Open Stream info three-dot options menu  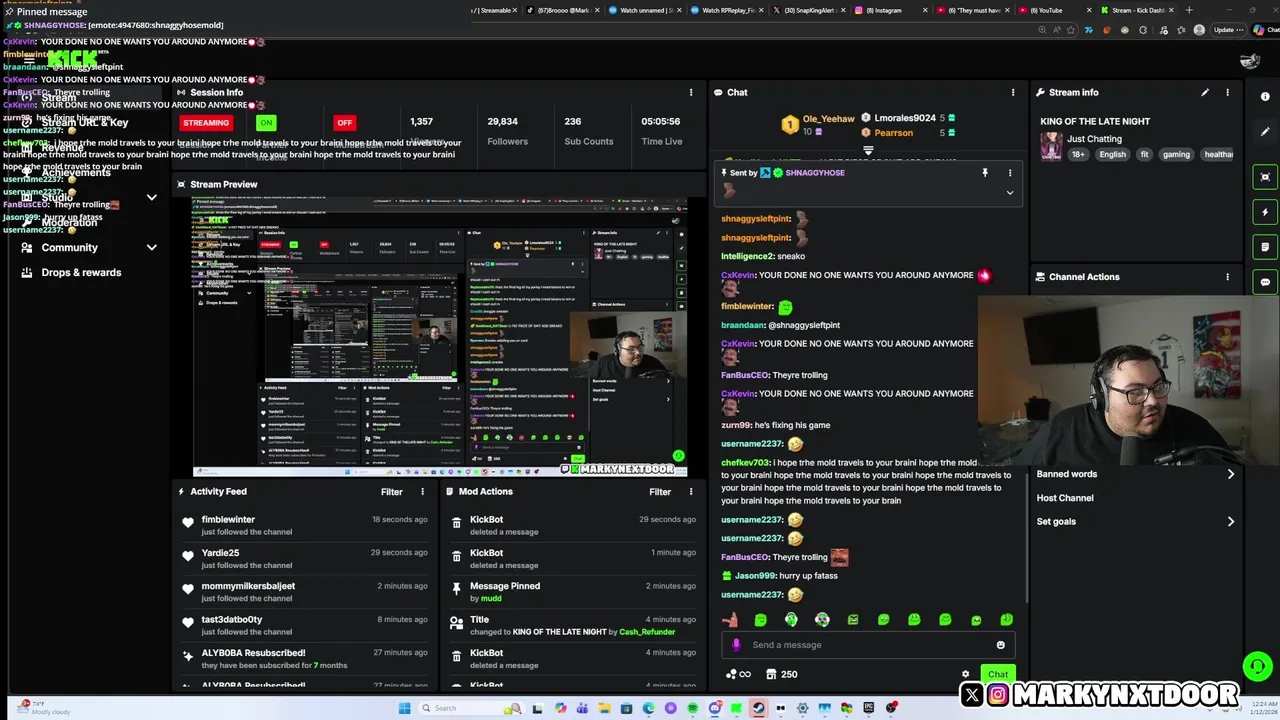click(1227, 92)
